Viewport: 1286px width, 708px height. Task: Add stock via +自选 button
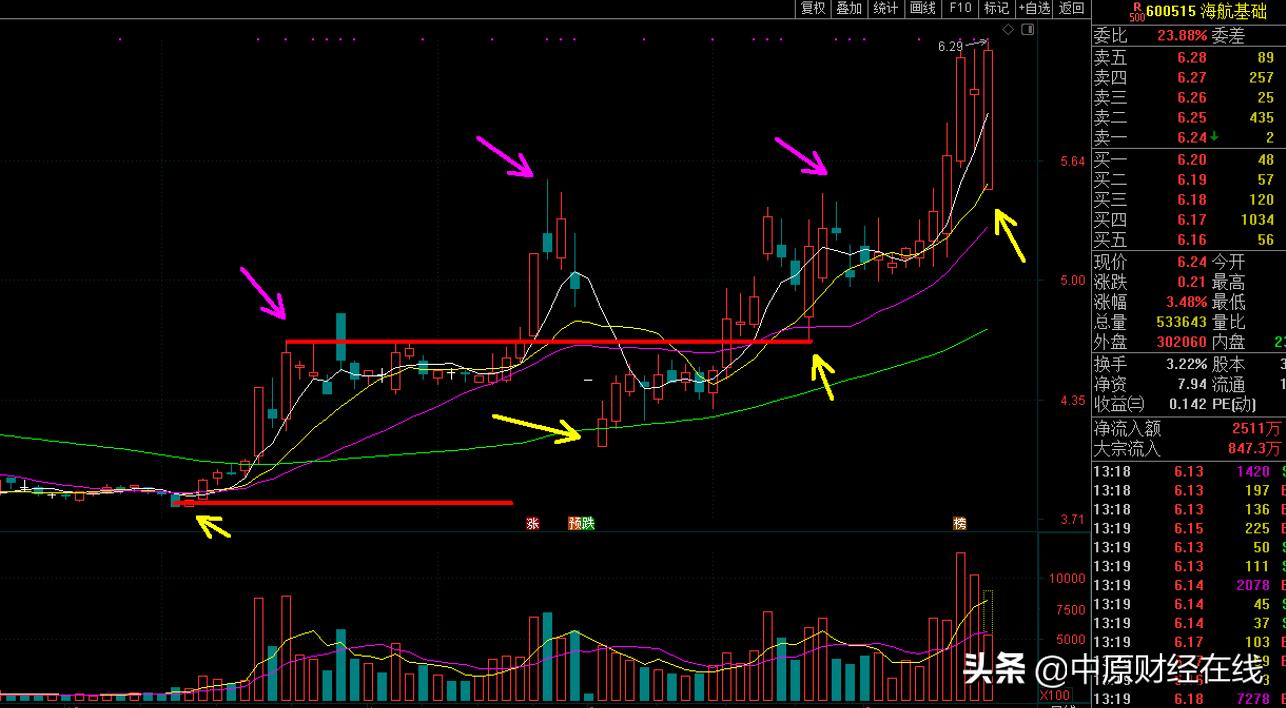(1034, 8)
